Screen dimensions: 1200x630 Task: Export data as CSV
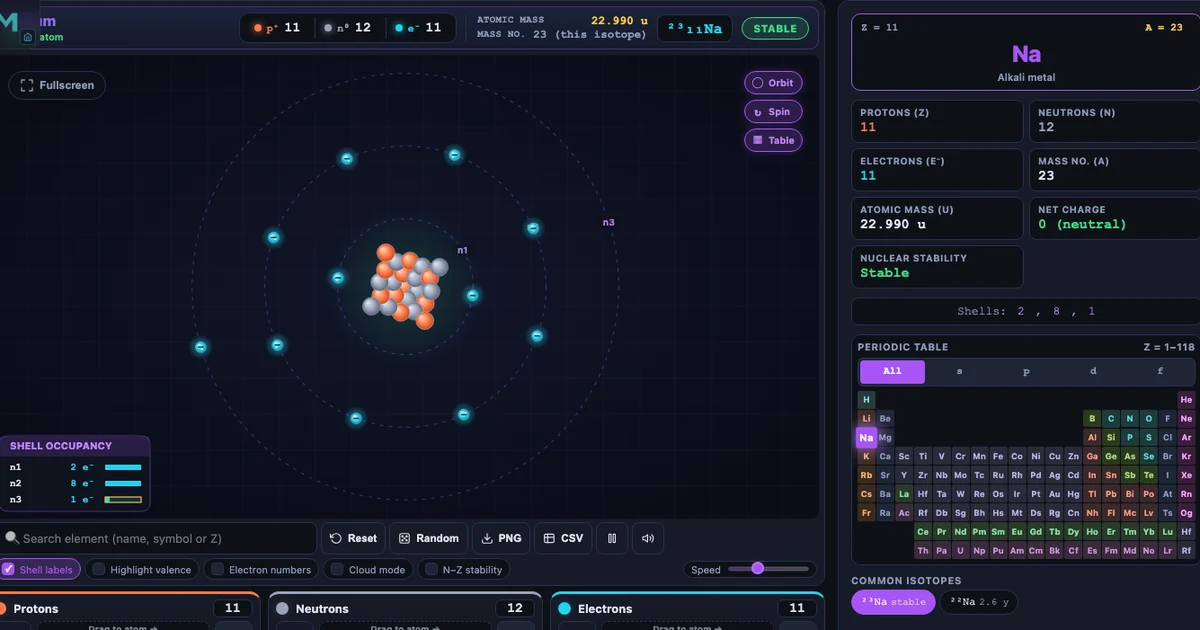[x=563, y=538]
